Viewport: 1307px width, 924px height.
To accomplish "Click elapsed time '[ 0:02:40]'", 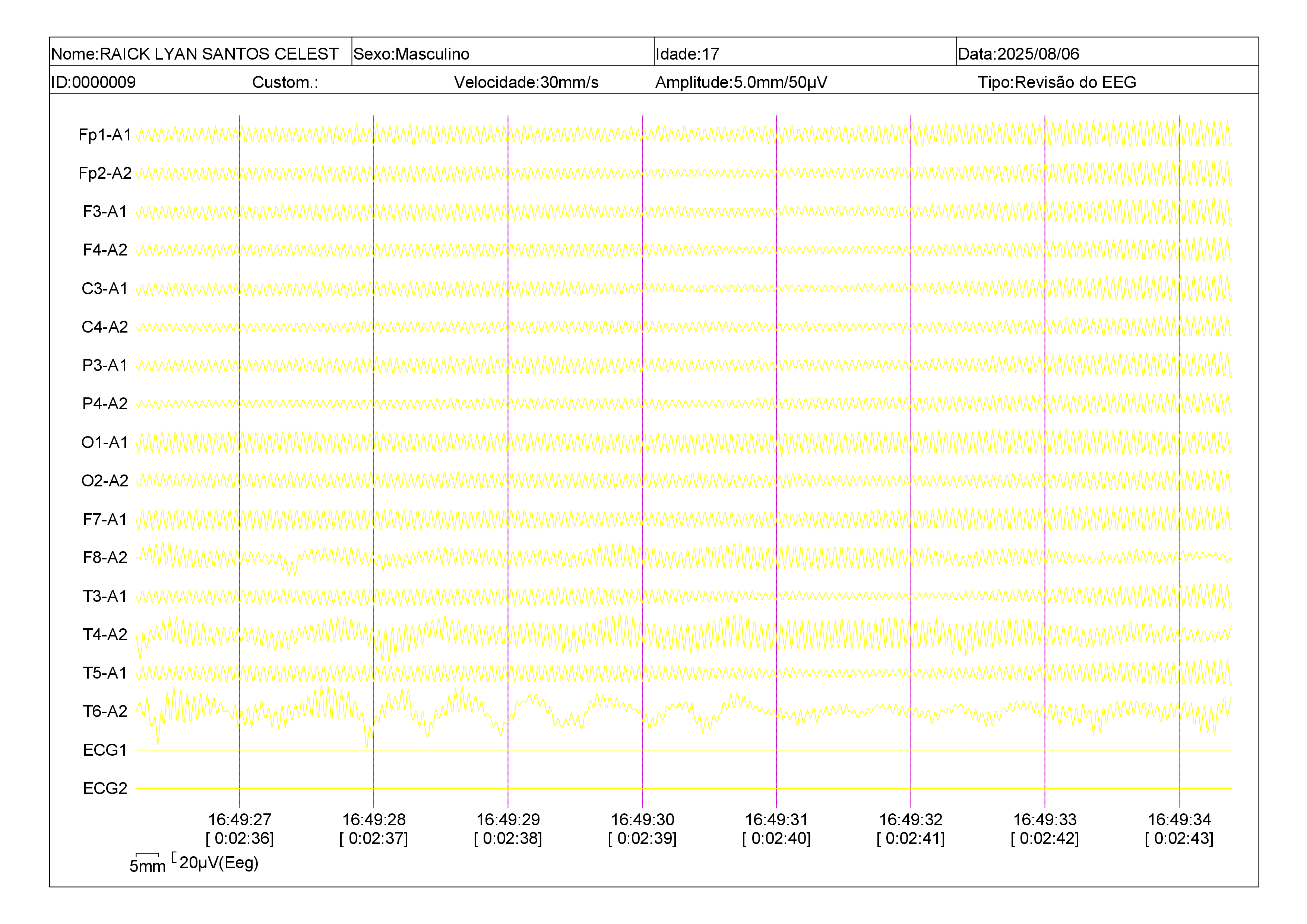I will pos(776,838).
